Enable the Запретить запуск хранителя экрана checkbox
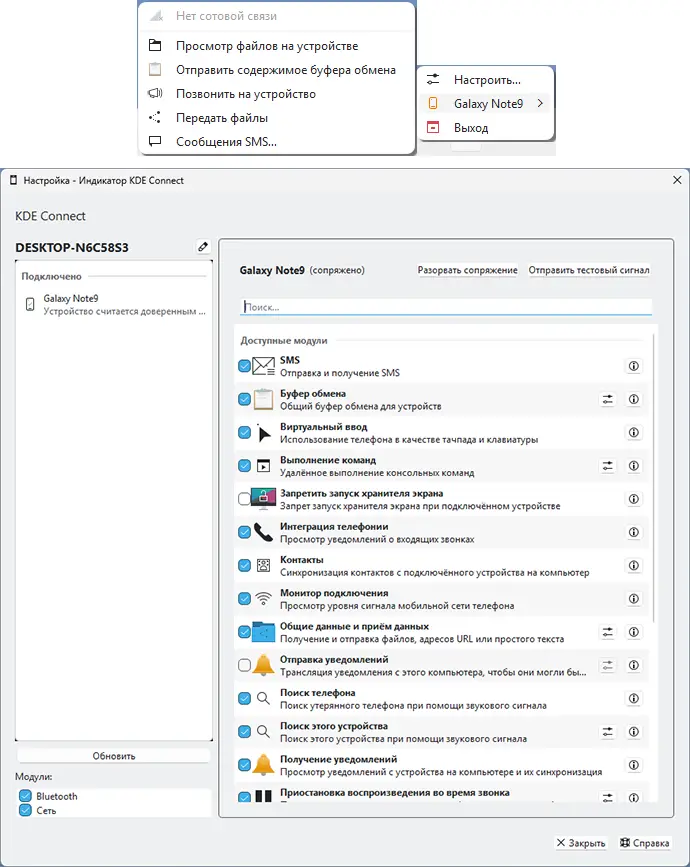 pyautogui.click(x=245, y=499)
